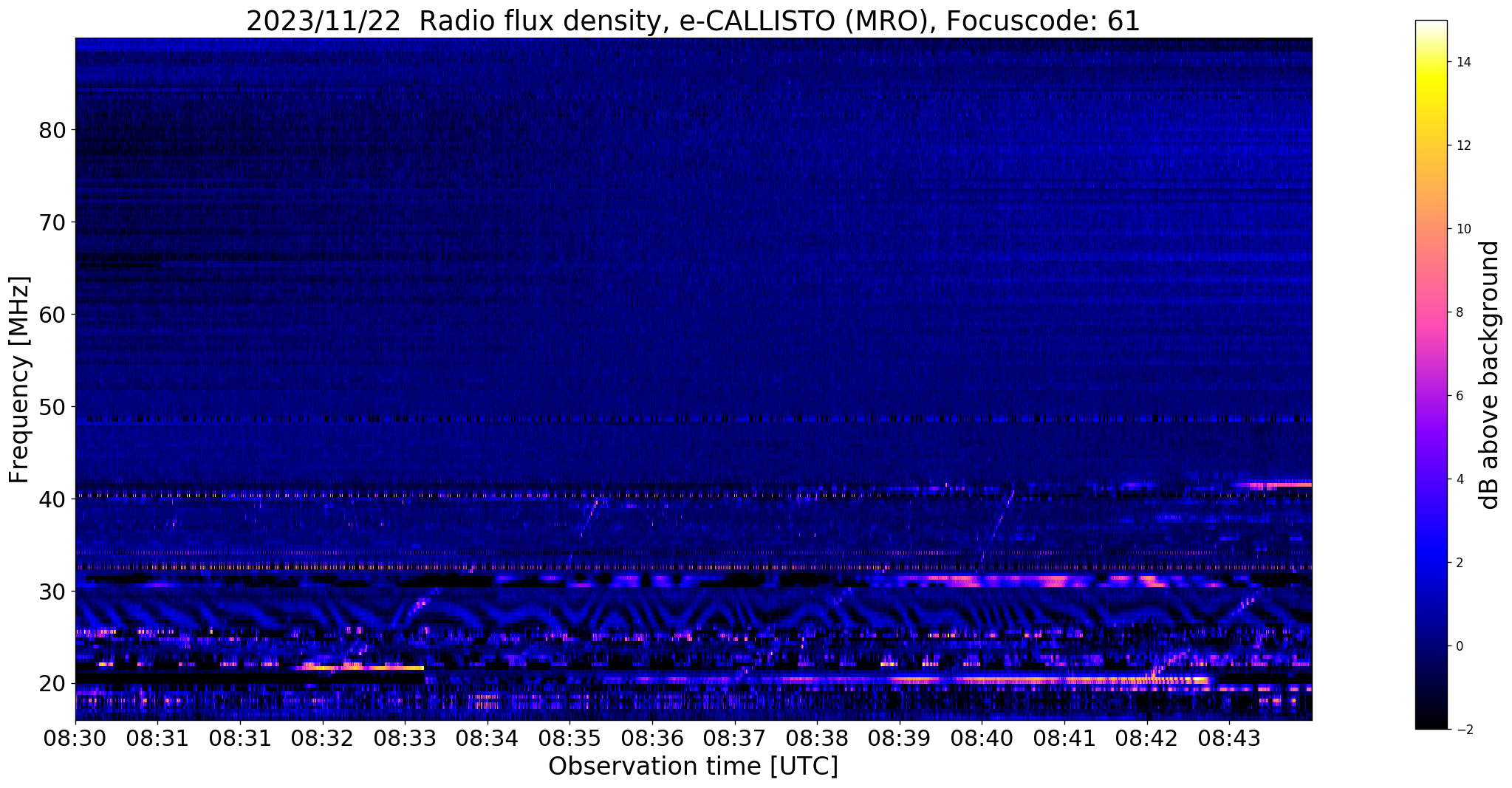1512x788 pixels.
Task: Select the 08:39 time tick label
Action: [x=899, y=738]
